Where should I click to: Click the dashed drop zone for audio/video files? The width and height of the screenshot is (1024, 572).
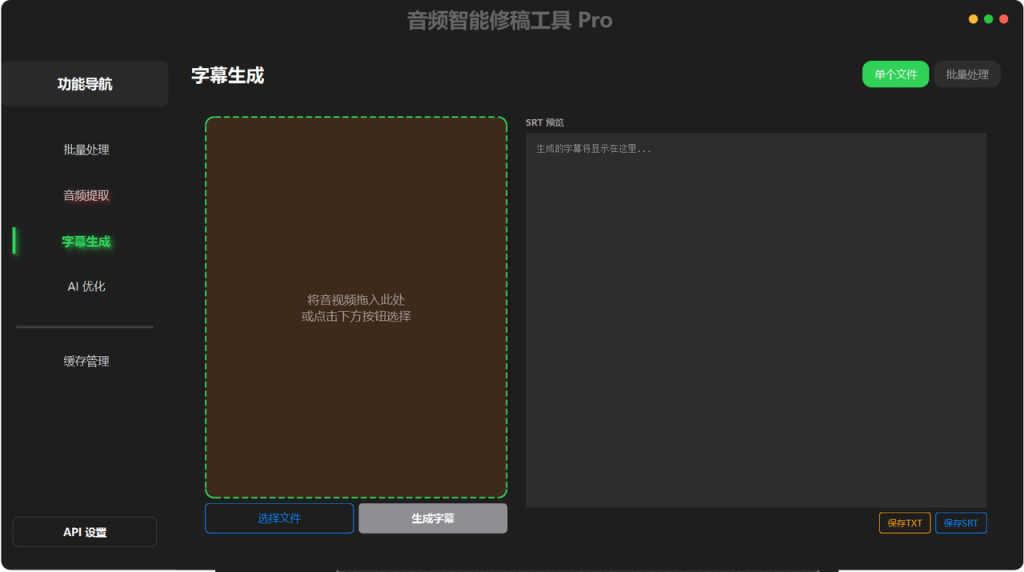point(356,308)
